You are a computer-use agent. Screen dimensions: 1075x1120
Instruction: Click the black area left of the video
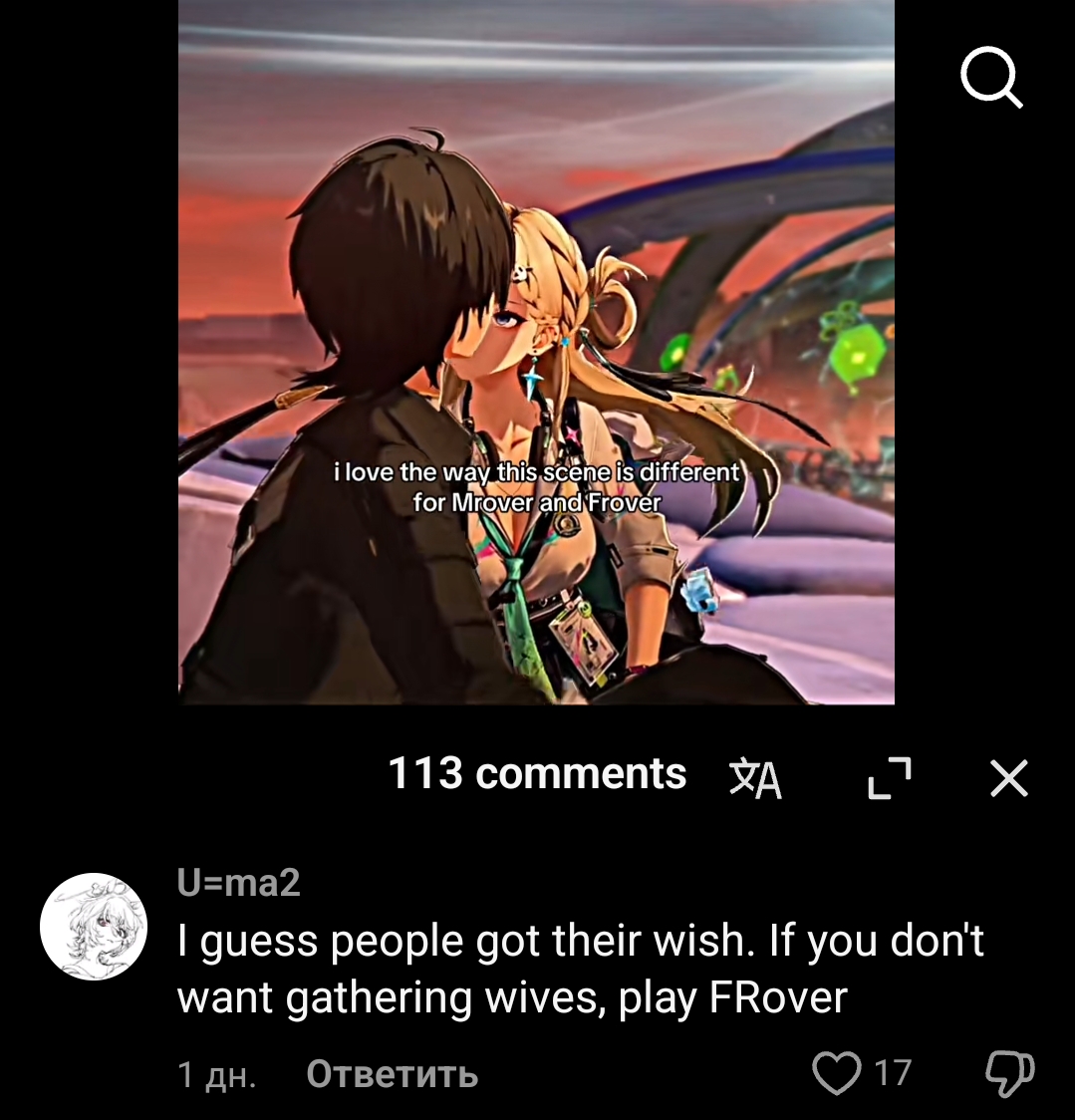[89, 352]
